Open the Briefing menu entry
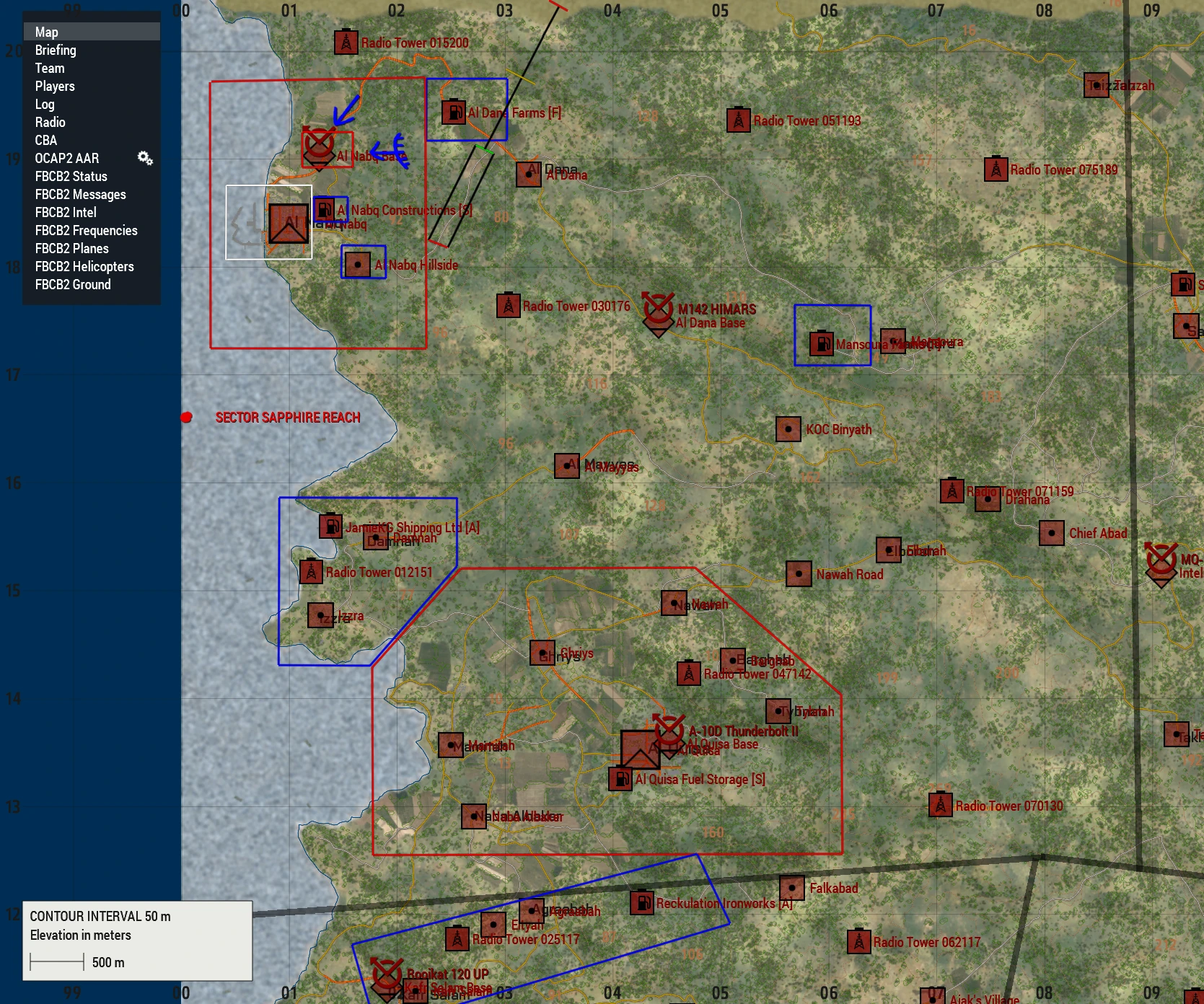The width and height of the screenshot is (1204, 1004). [56, 50]
